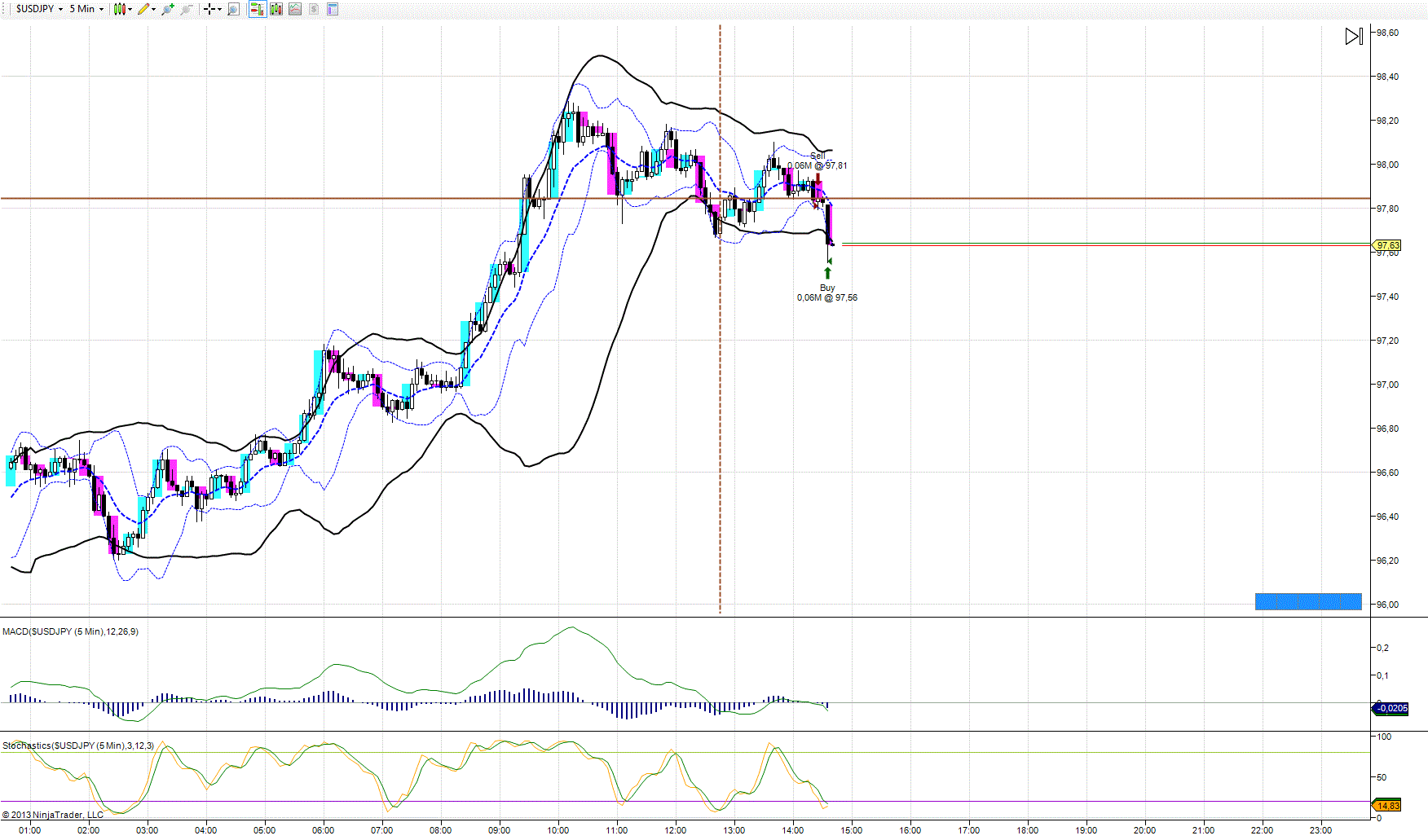Click the 98,60 price axis label
This screenshot has width=1428, height=840.
tap(1387, 33)
